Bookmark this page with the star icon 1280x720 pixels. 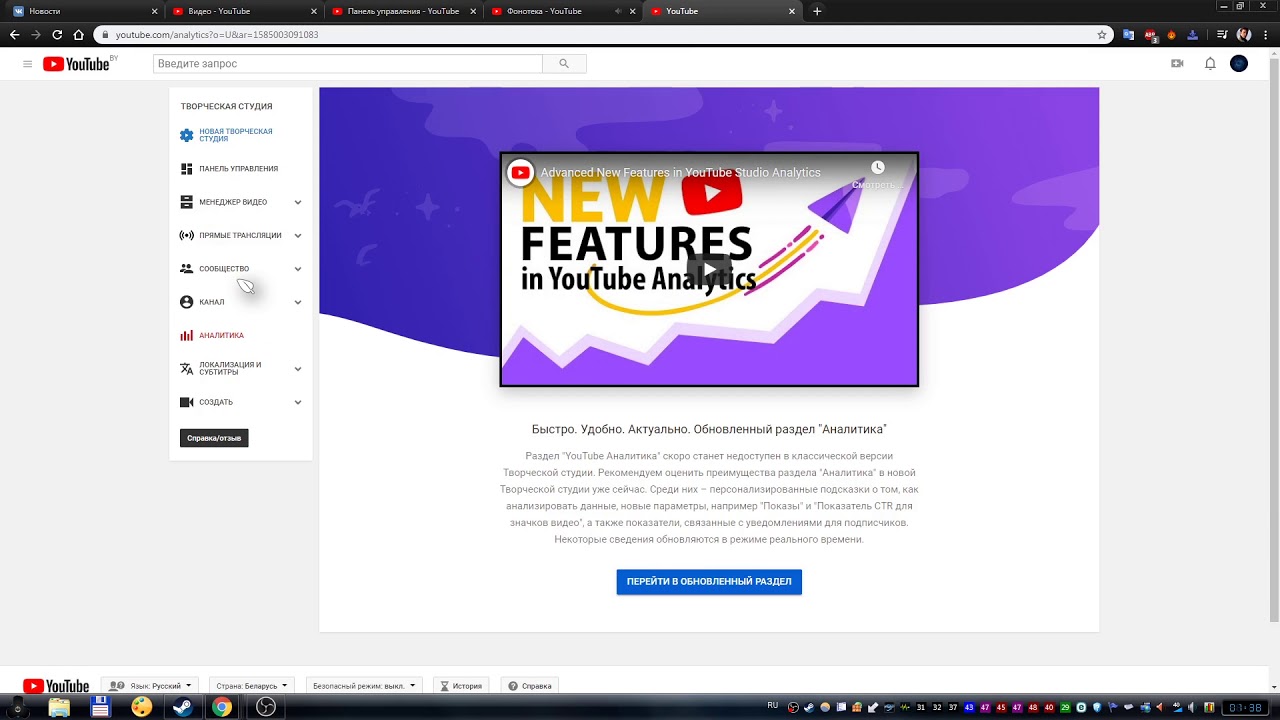pos(1102,34)
